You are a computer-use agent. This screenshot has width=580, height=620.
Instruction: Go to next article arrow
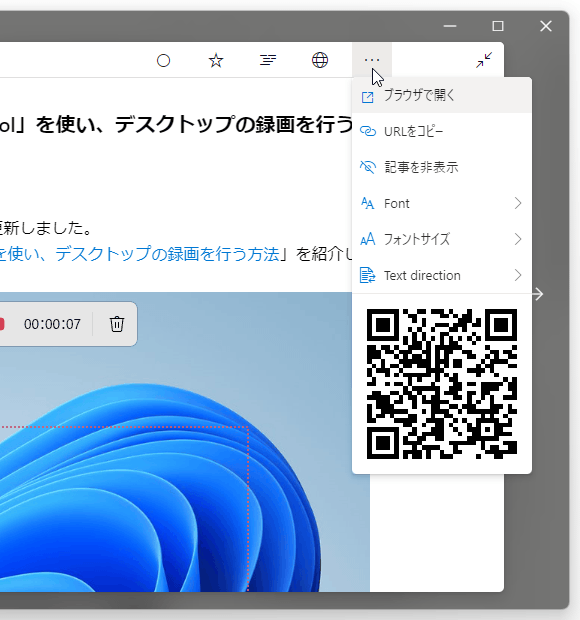(538, 294)
